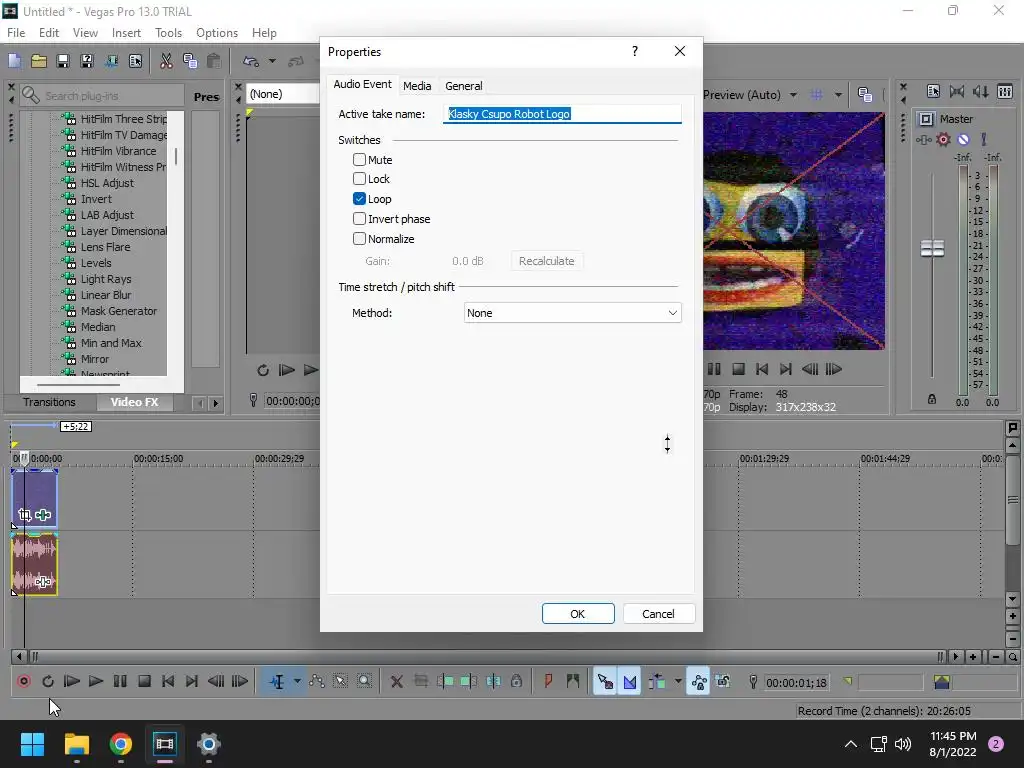Toggle loop playback icon in transport bar
Screen dimensions: 1024x768
click(x=48, y=682)
